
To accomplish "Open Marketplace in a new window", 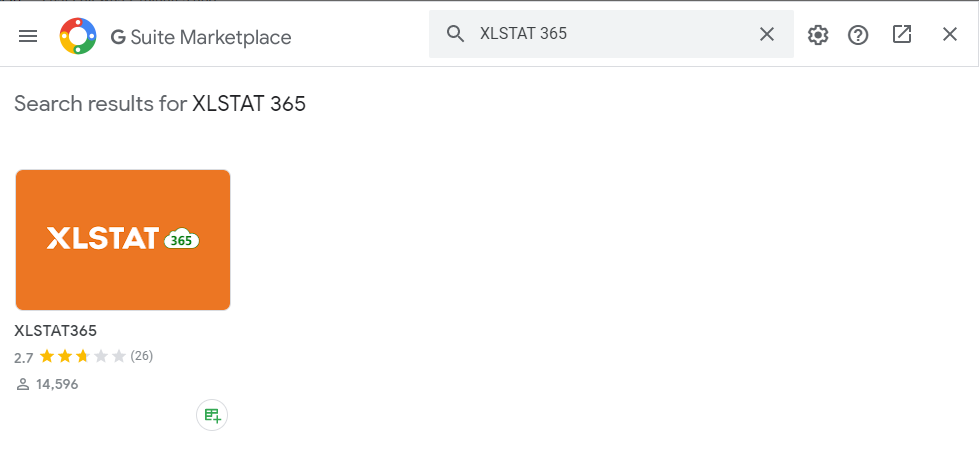I will click(902, 35).
